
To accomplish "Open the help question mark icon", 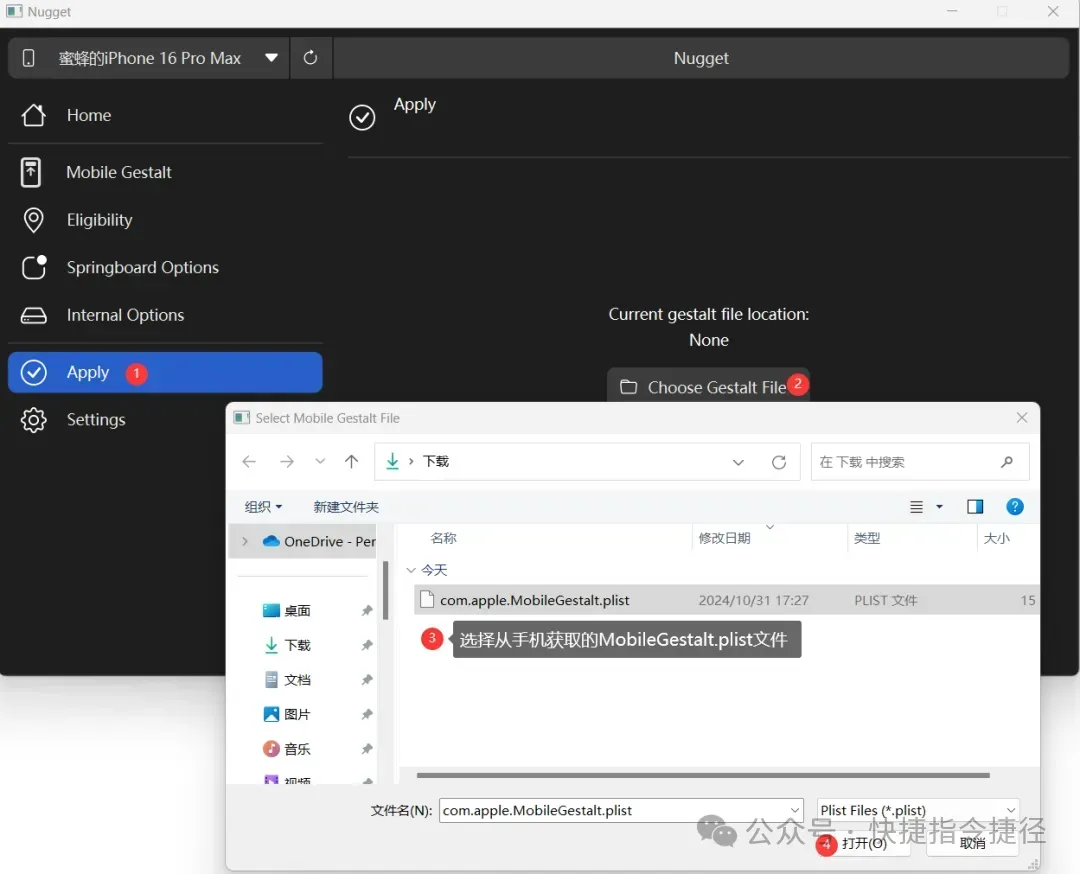I will [x=1015, y=507].
